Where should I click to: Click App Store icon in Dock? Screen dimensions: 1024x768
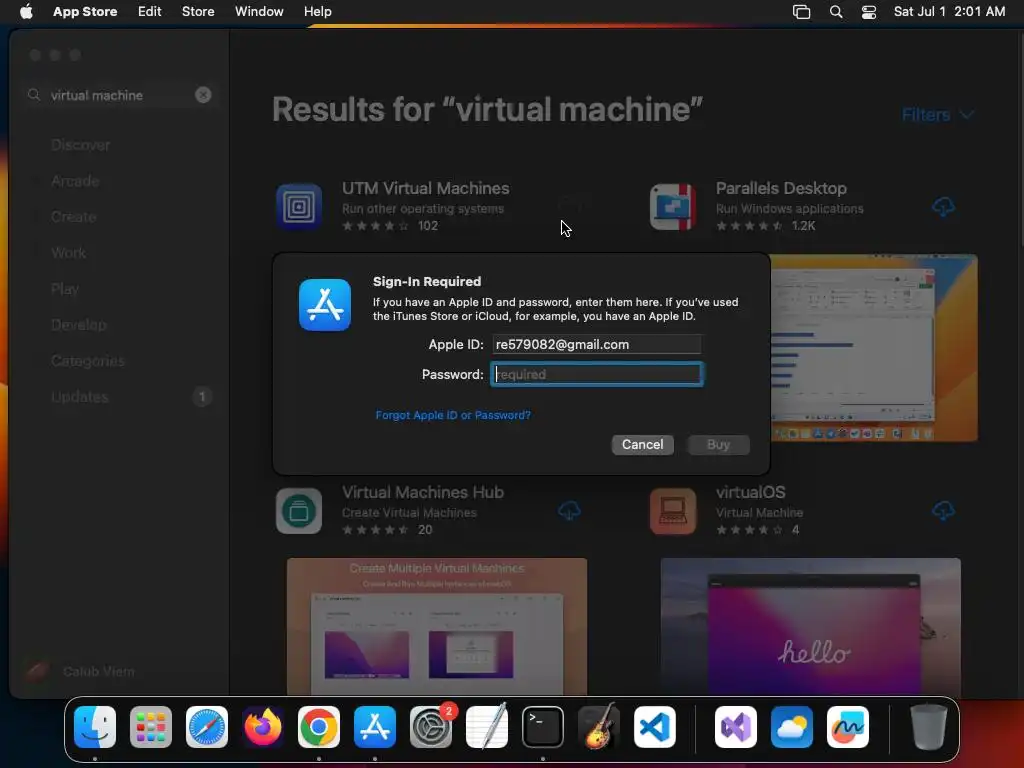(x=375, y=727)
